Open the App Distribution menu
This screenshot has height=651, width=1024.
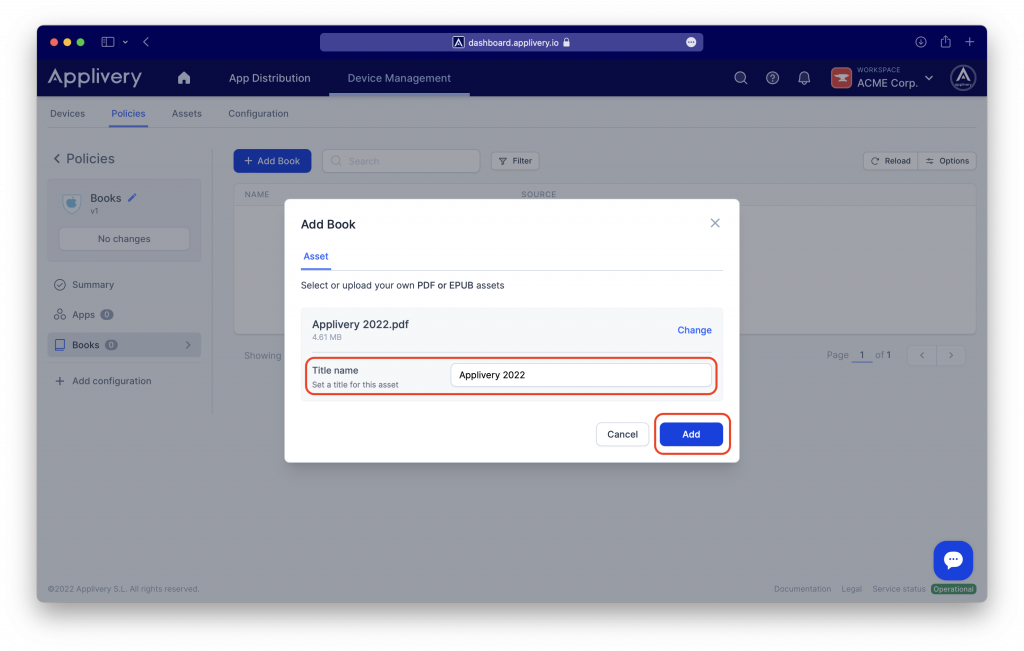click(270, 78)
